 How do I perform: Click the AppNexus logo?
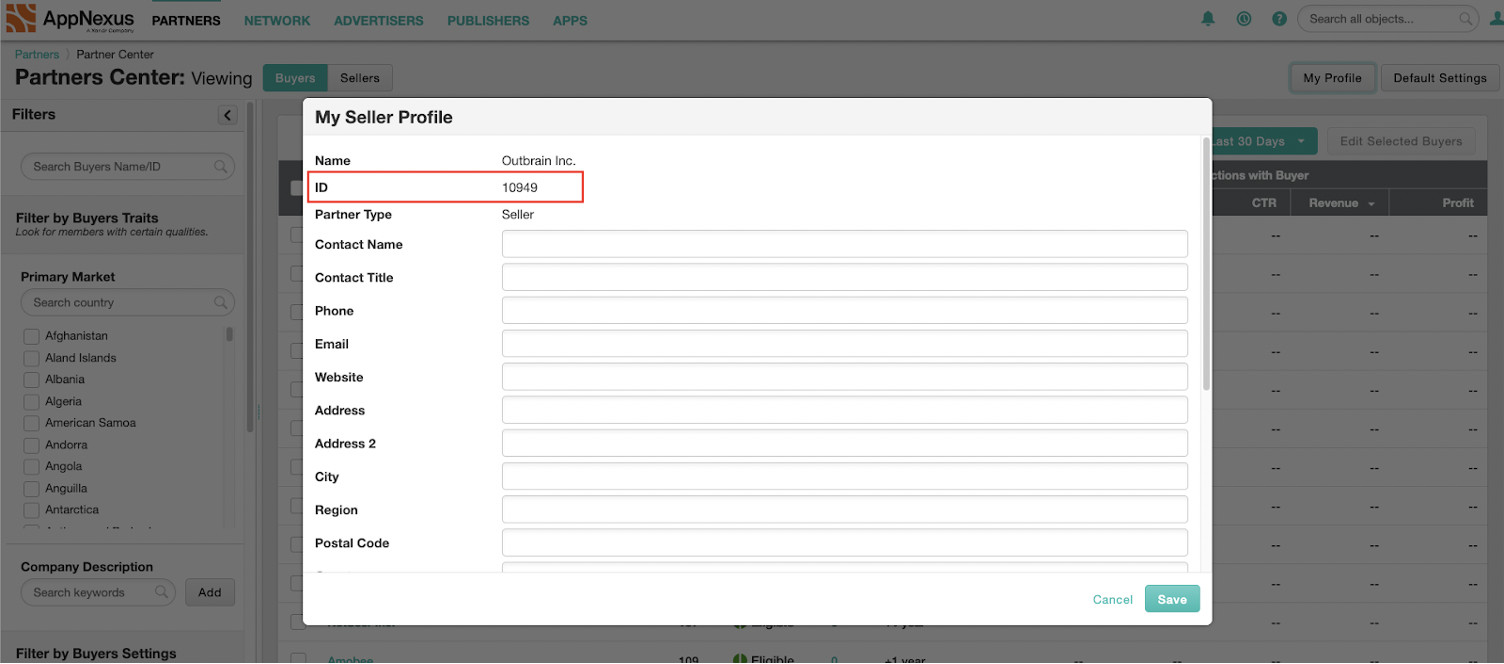coord(70,19)
